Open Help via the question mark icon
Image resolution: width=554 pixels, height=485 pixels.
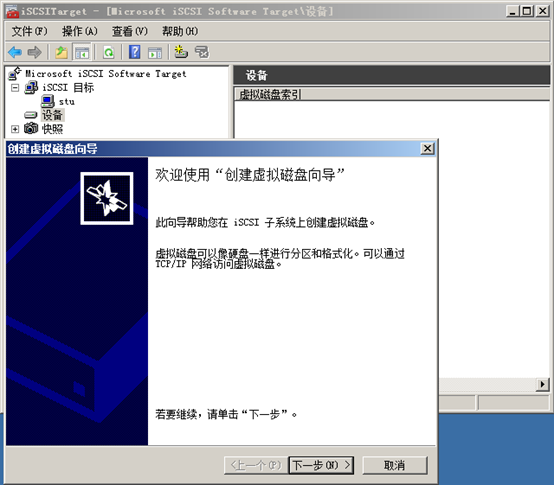[x=135, y=52]
